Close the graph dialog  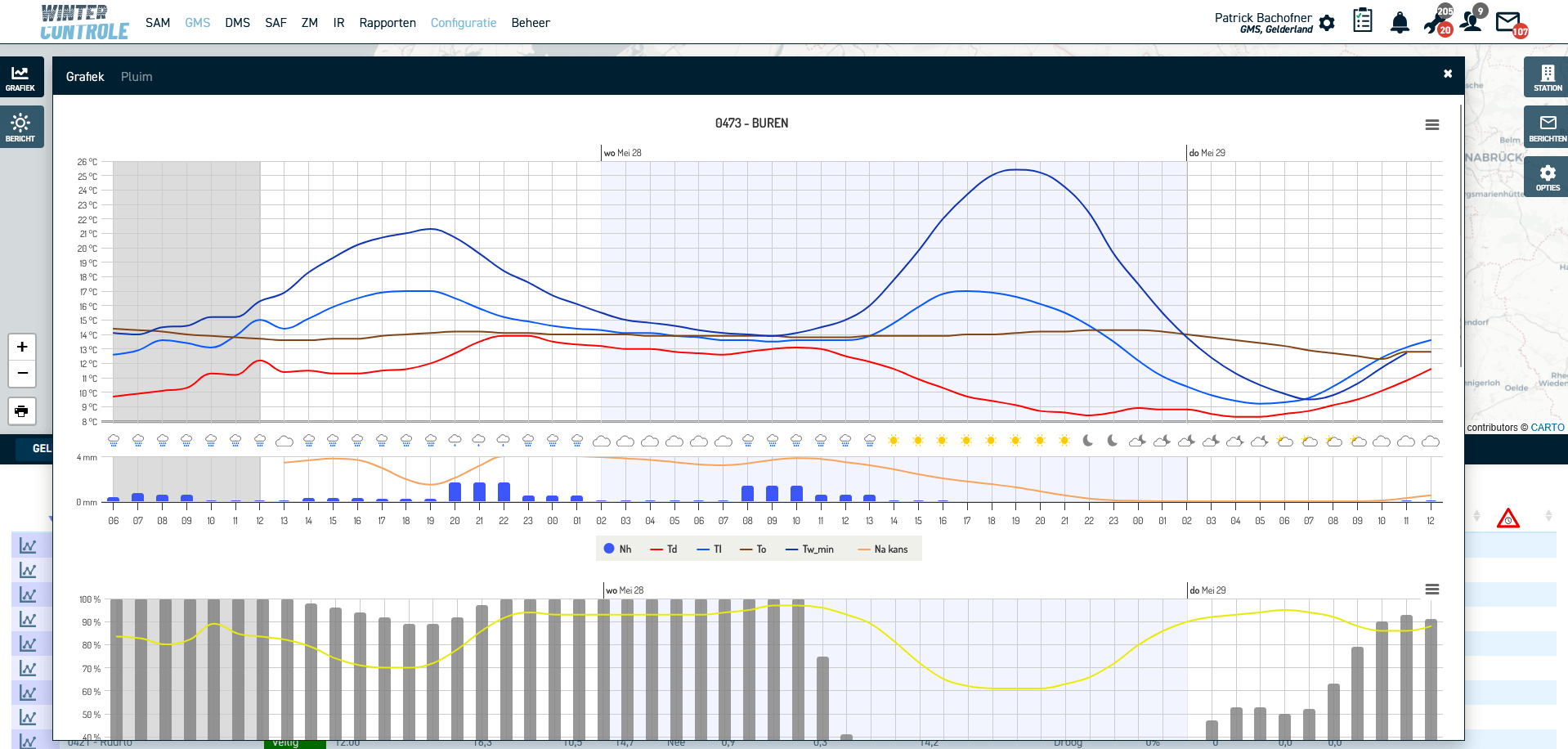1448,74
